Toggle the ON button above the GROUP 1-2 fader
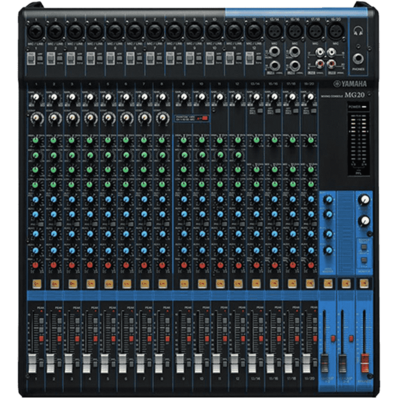 (328, 284)
